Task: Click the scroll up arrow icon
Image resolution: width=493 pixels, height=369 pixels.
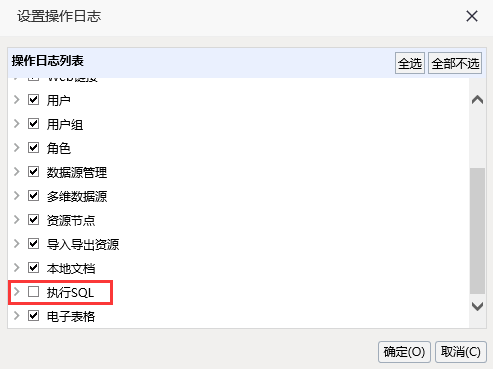Action: click(477, 100)
